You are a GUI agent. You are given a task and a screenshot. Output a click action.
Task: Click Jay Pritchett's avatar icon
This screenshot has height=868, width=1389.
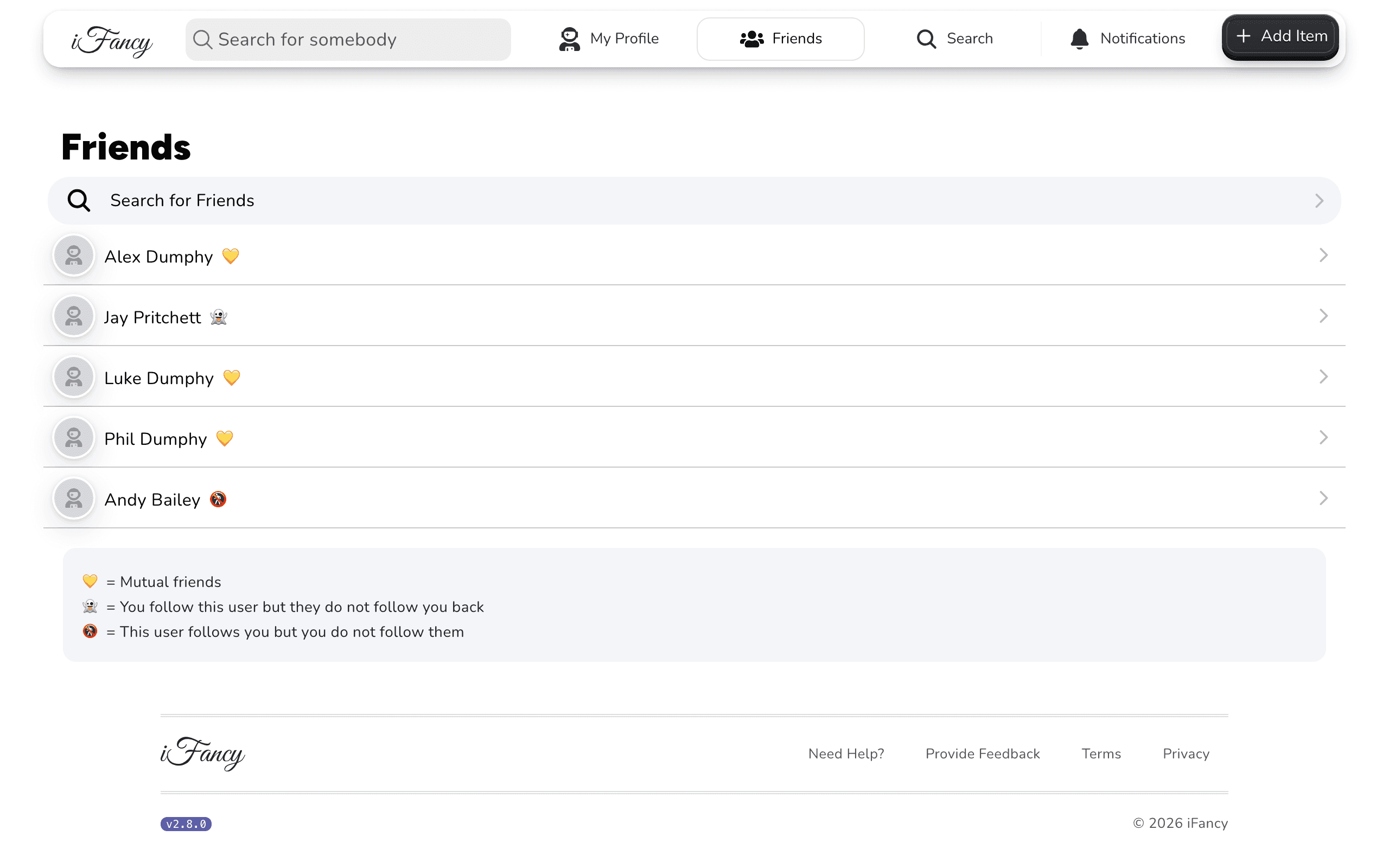pyautogui.click(x=73, y=316)
